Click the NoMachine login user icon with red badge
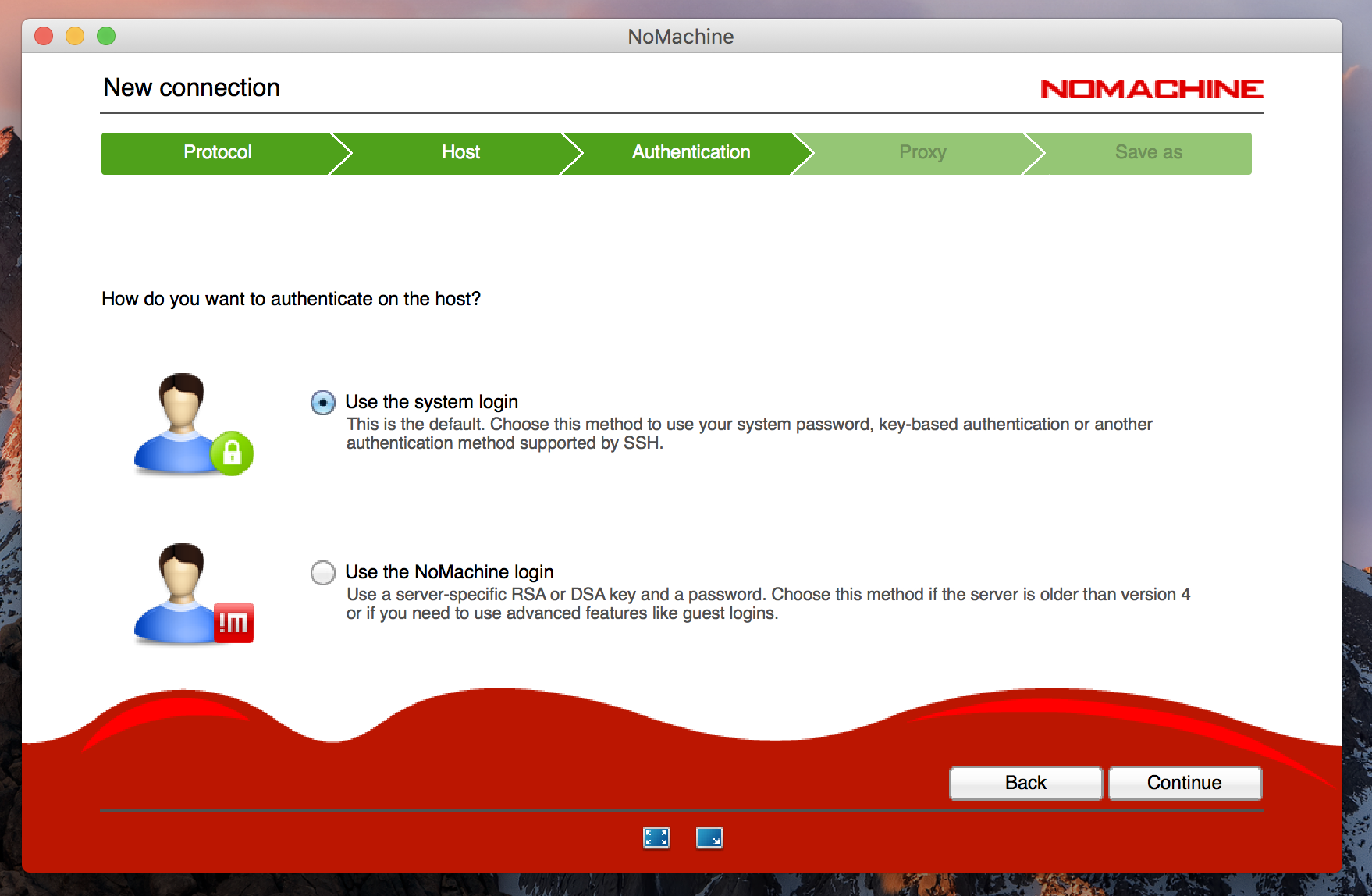 [193, 593]
